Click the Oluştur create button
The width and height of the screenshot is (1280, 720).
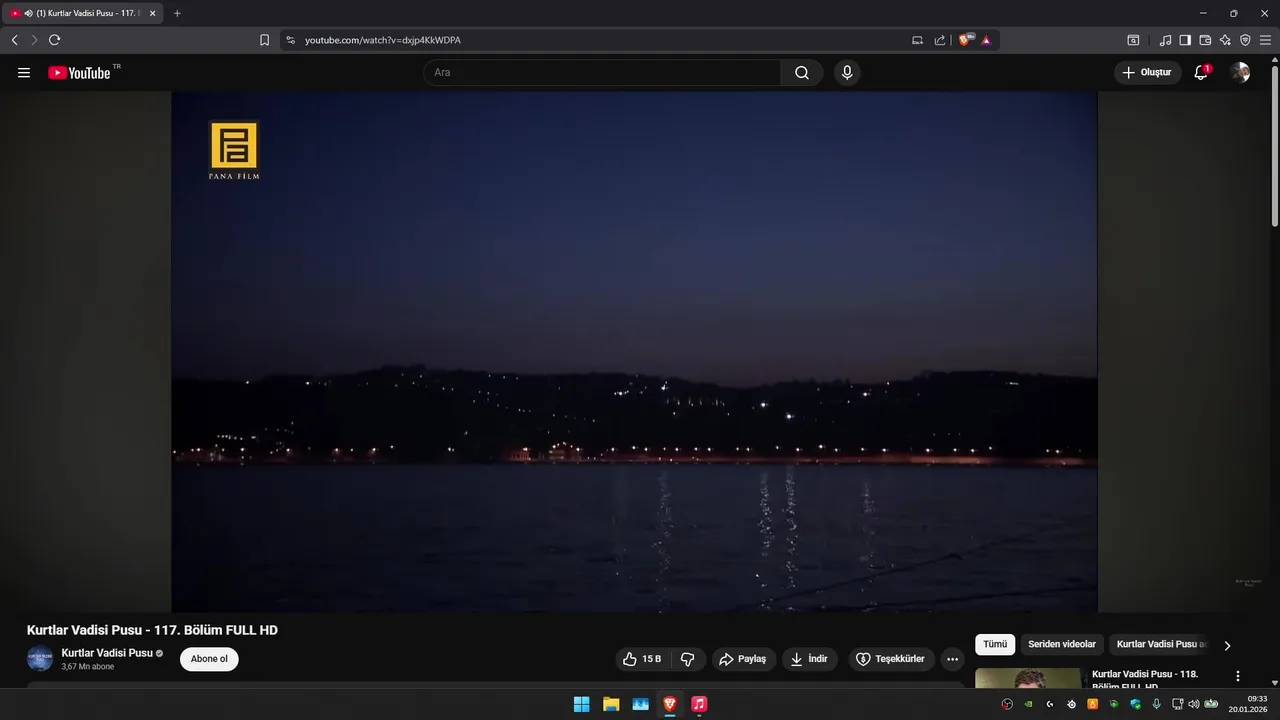point(1147,73)
